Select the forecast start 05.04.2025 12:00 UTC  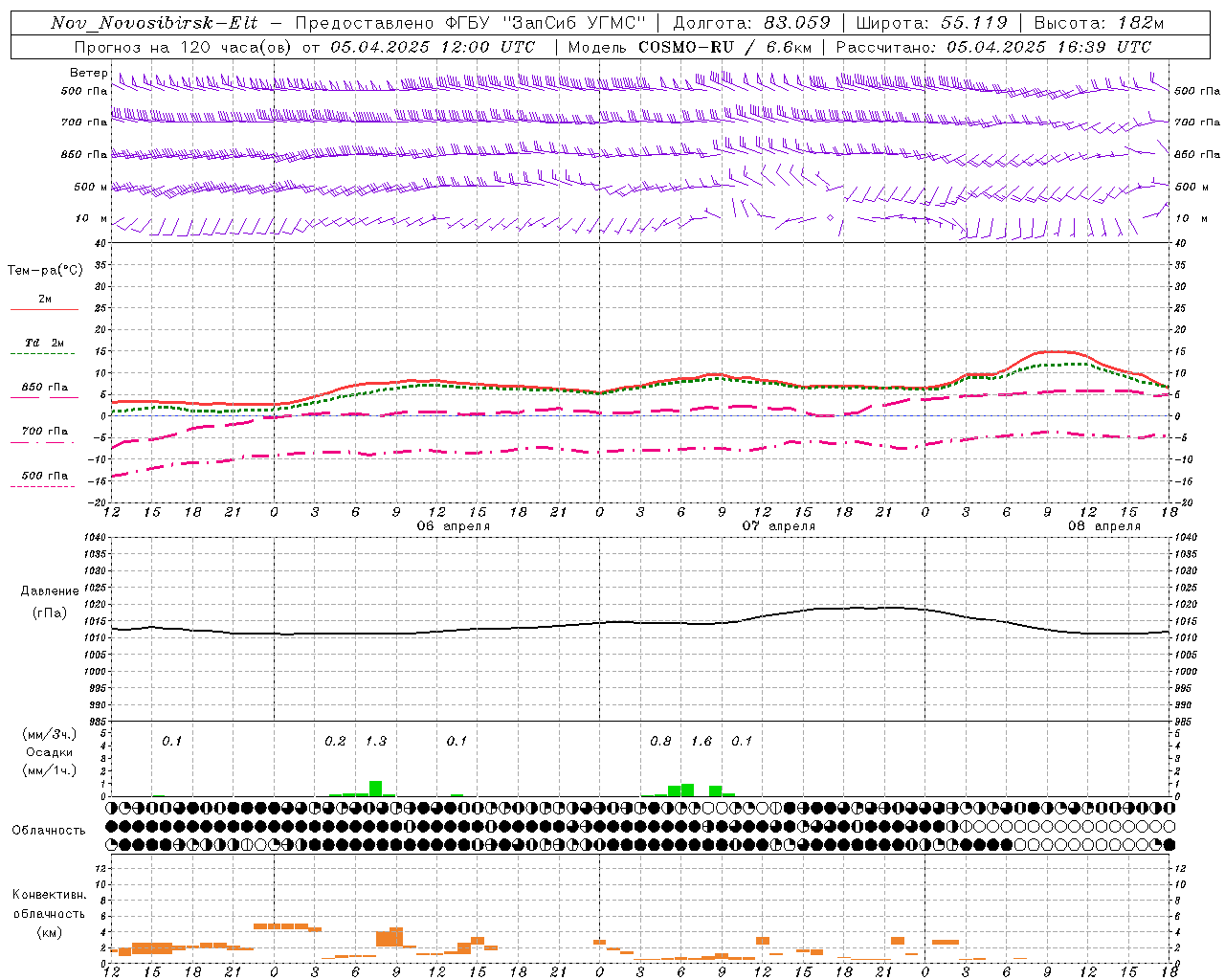coord(433,47)
